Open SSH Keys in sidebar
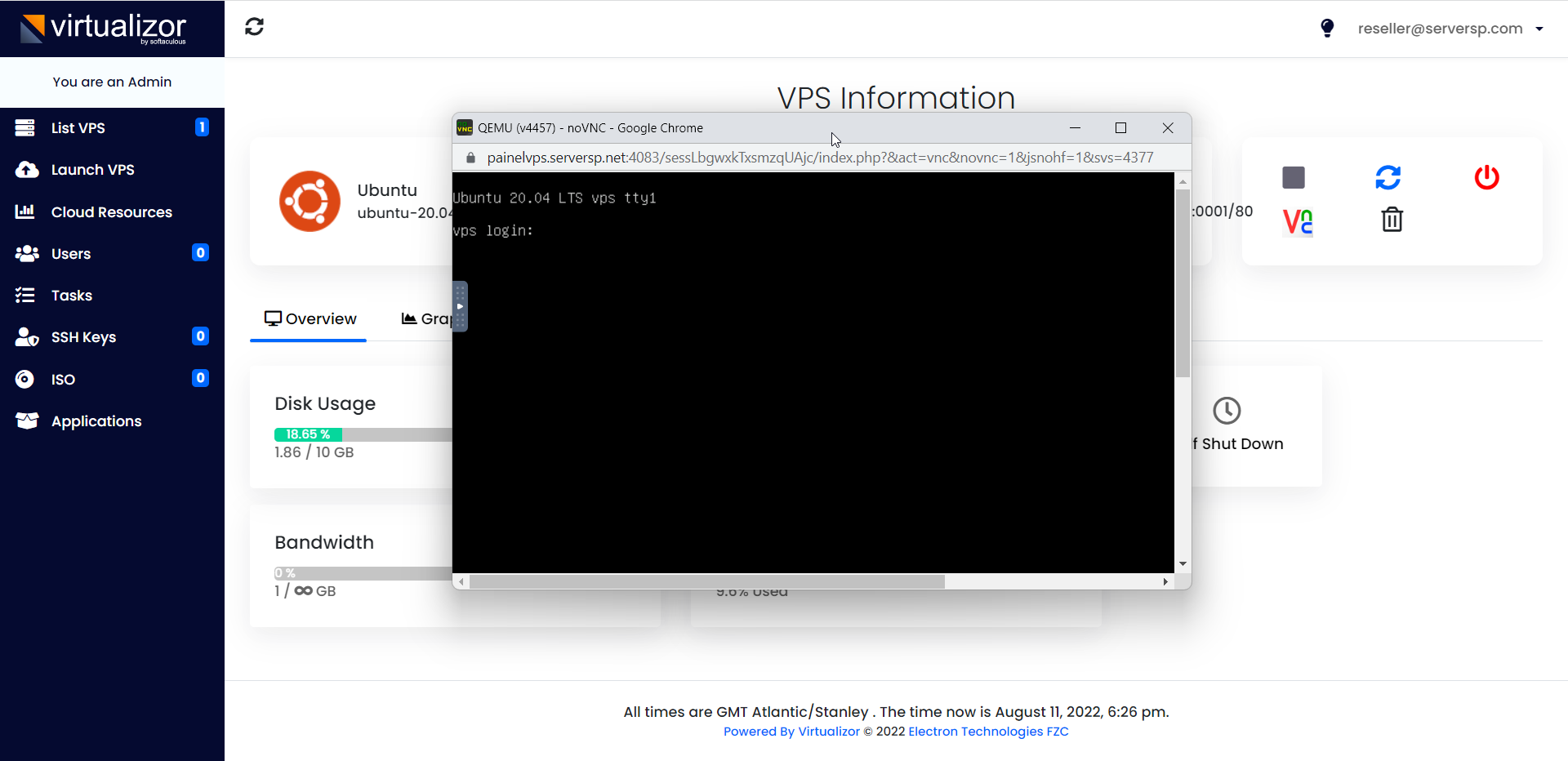The width and height of the screenshot is (1568, 761). tap(112, 337)
